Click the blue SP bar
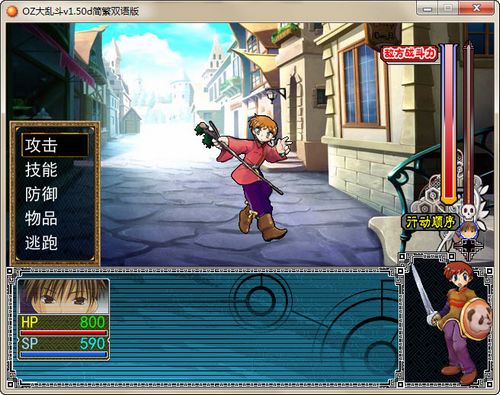Image resolution: width=500 pixels, height=395 pixels. click(63, 354)
